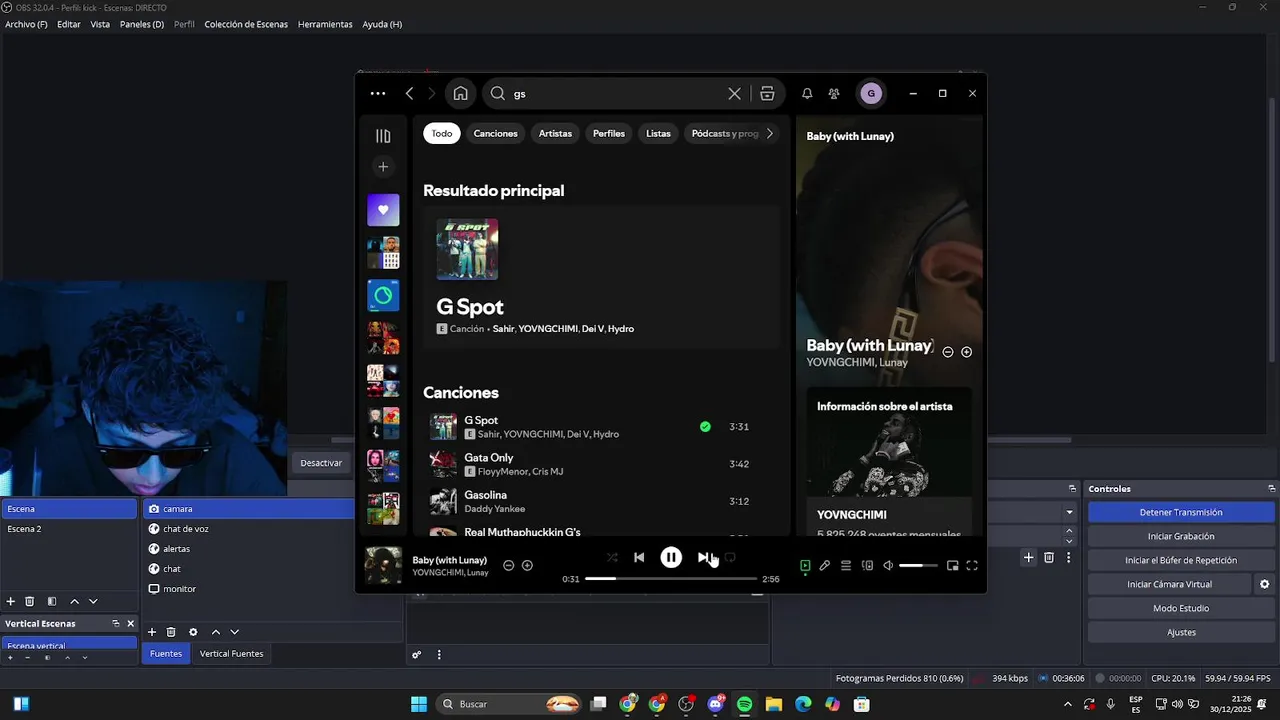Toggle repeat in Spotify player
This screenshot has width=1280, height=720.
[730, 557]
